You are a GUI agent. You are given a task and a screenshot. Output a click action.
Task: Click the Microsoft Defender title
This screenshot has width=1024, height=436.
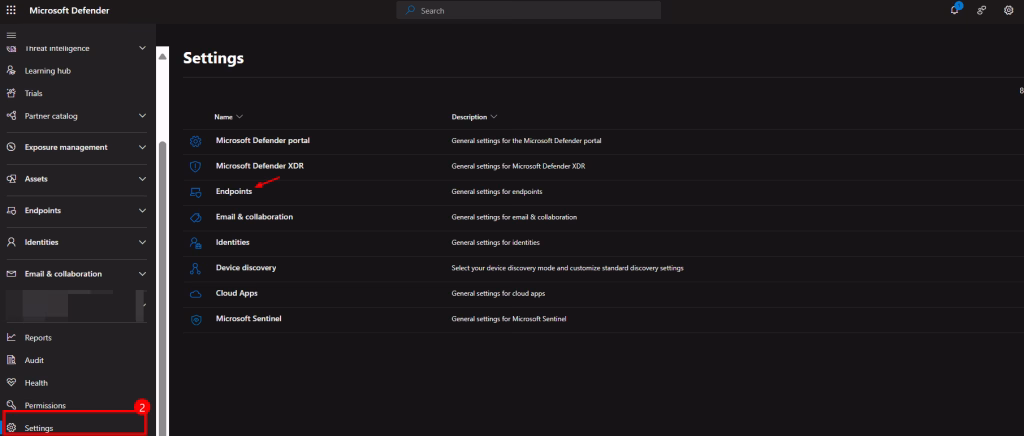(69, 10)
